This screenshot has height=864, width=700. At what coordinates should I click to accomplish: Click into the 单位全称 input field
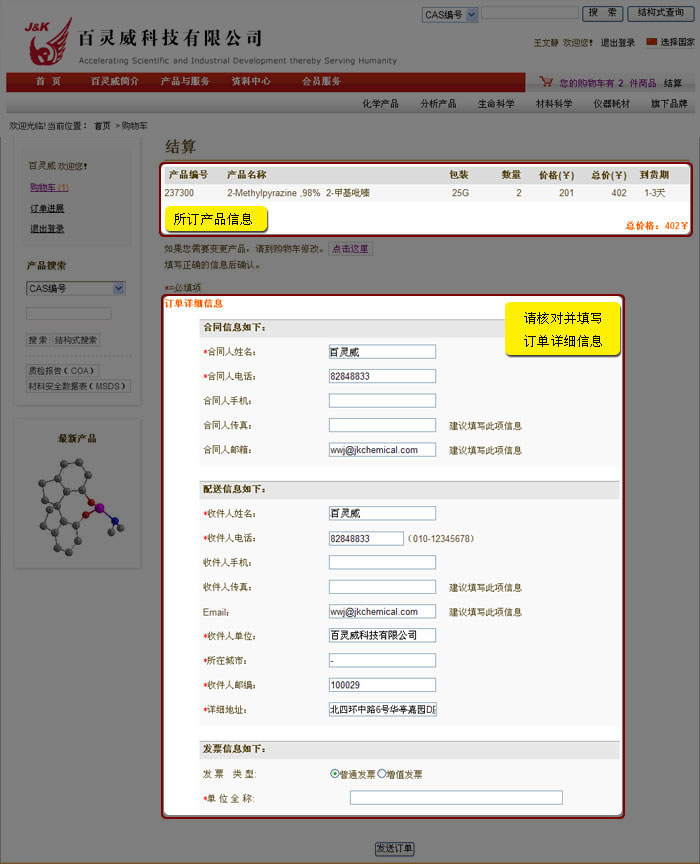[x=456, y=798]
